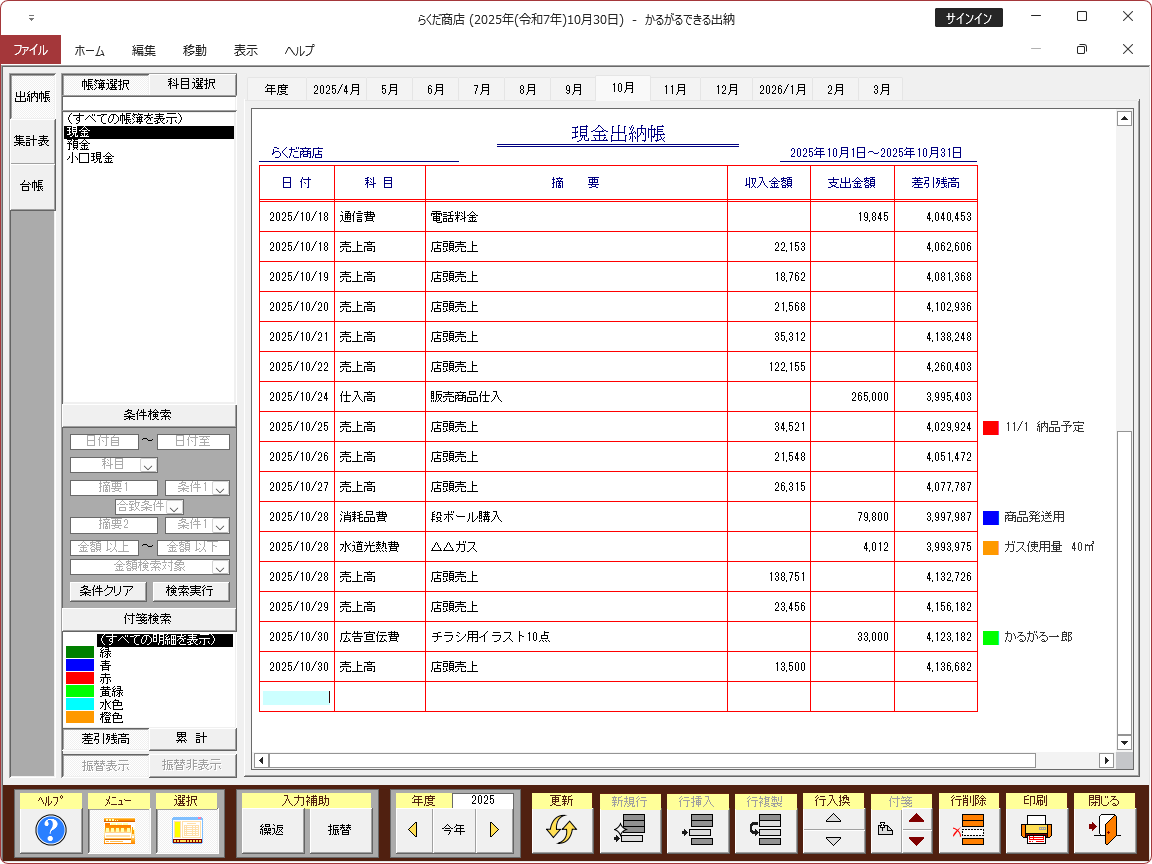Expand the 合致条件 dropdown
Image resolution: width=1152 pixels, height=864 pixels.
tap(174, 507)
